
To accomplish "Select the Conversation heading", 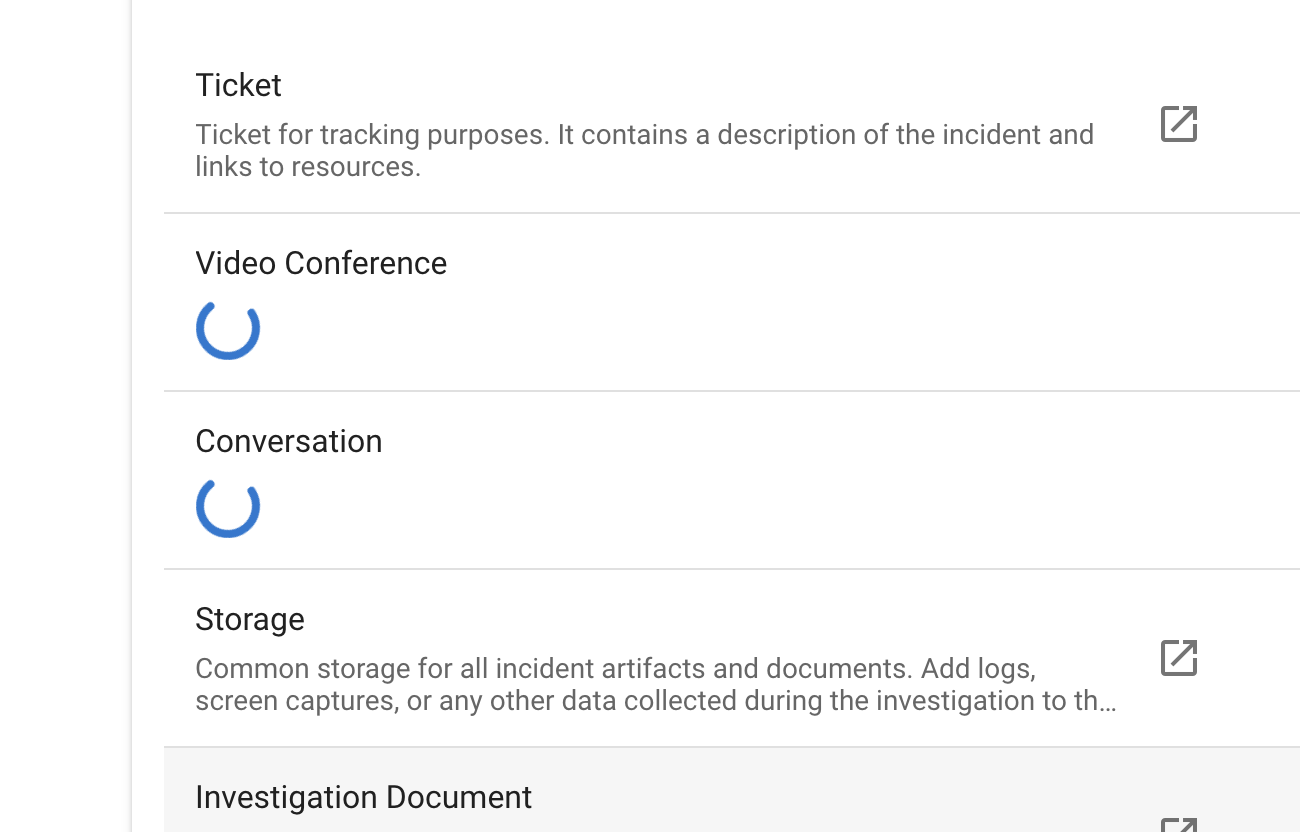I will click(x=288, y=441).
